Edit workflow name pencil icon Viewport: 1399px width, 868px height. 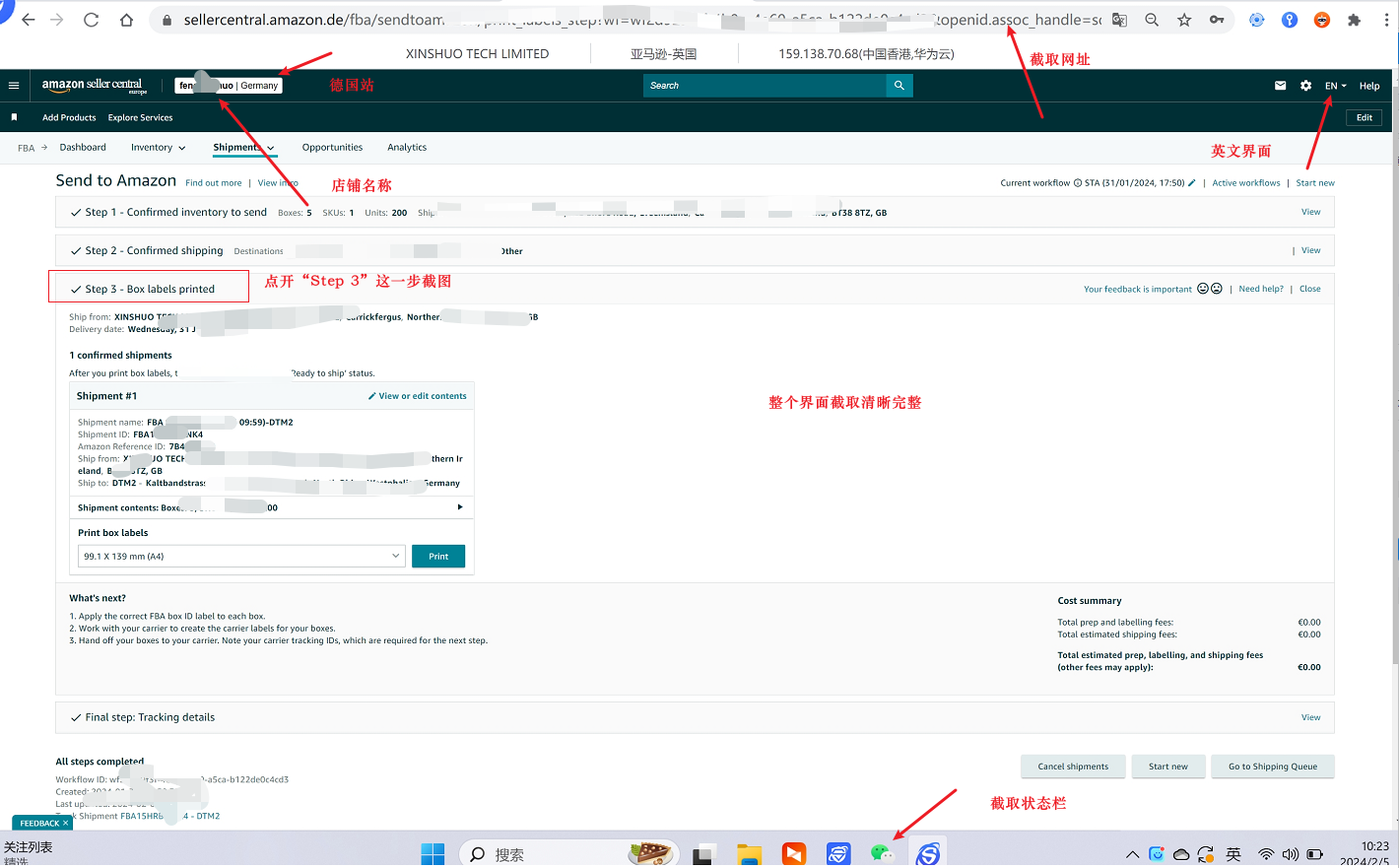tap(1192, 182)
